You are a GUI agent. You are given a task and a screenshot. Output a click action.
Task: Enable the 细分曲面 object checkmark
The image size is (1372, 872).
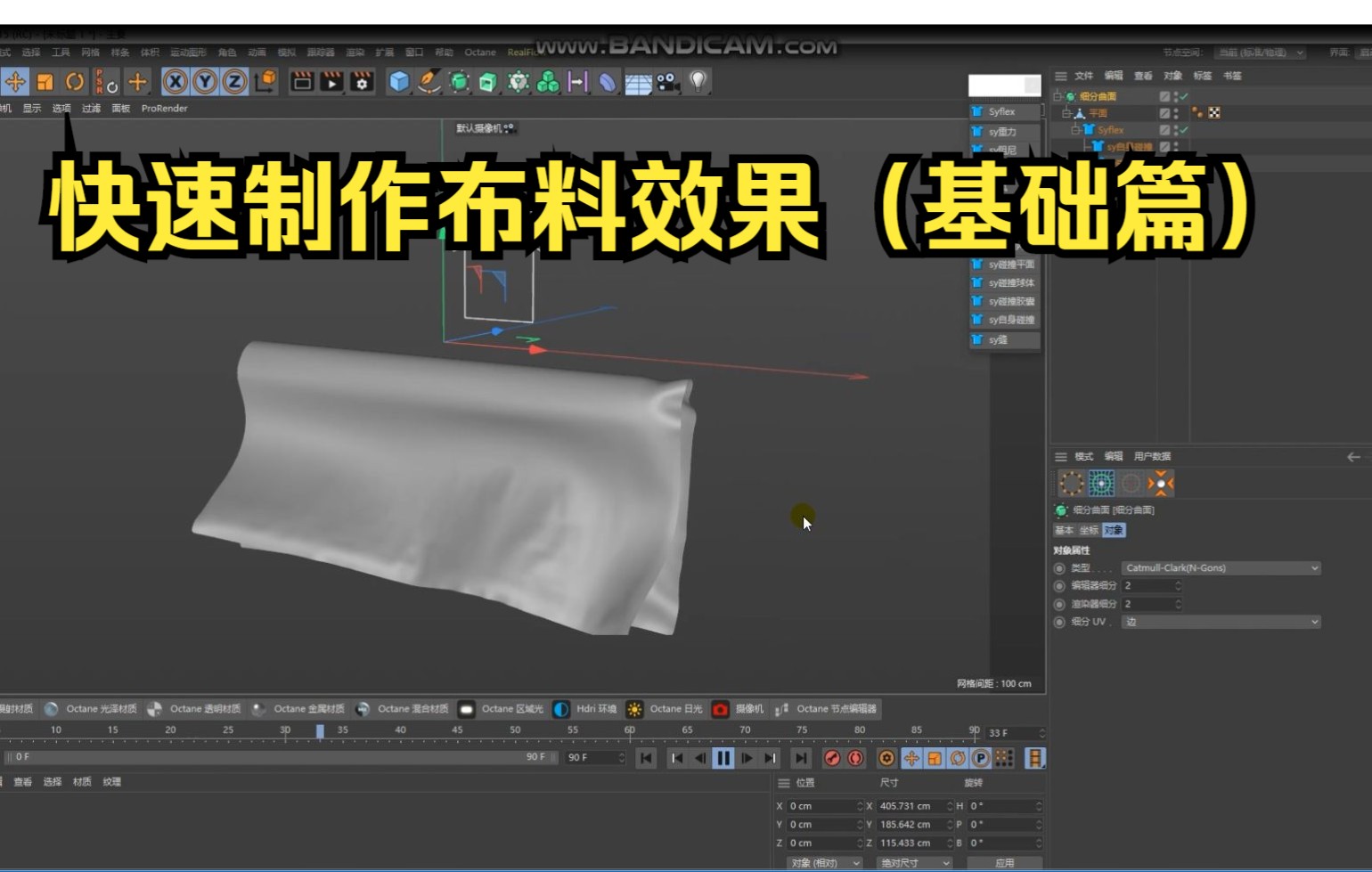pos(1183,96)
